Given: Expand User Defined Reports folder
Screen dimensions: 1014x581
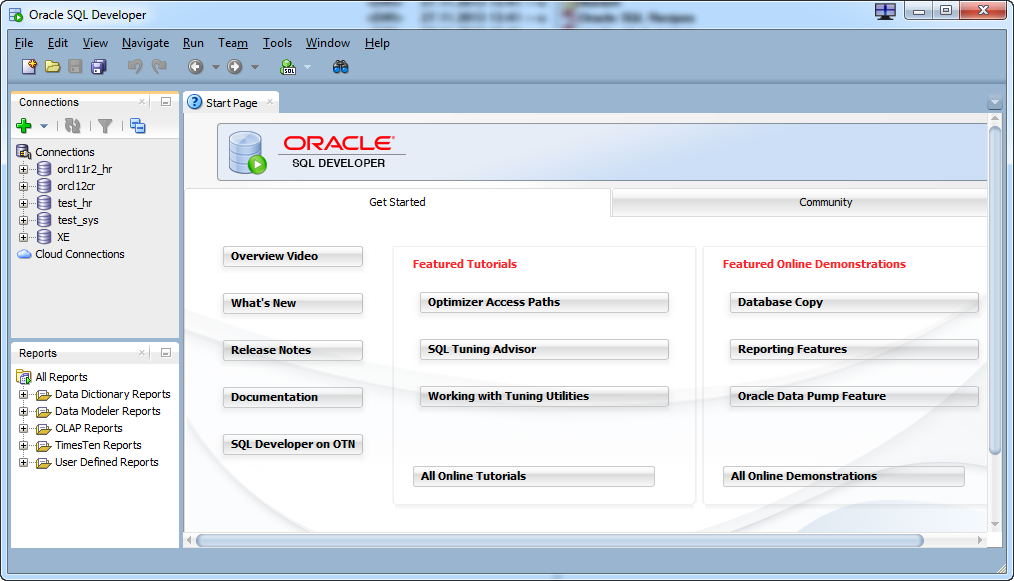Looking at the screenshot, I should click(x=23, y=463).
